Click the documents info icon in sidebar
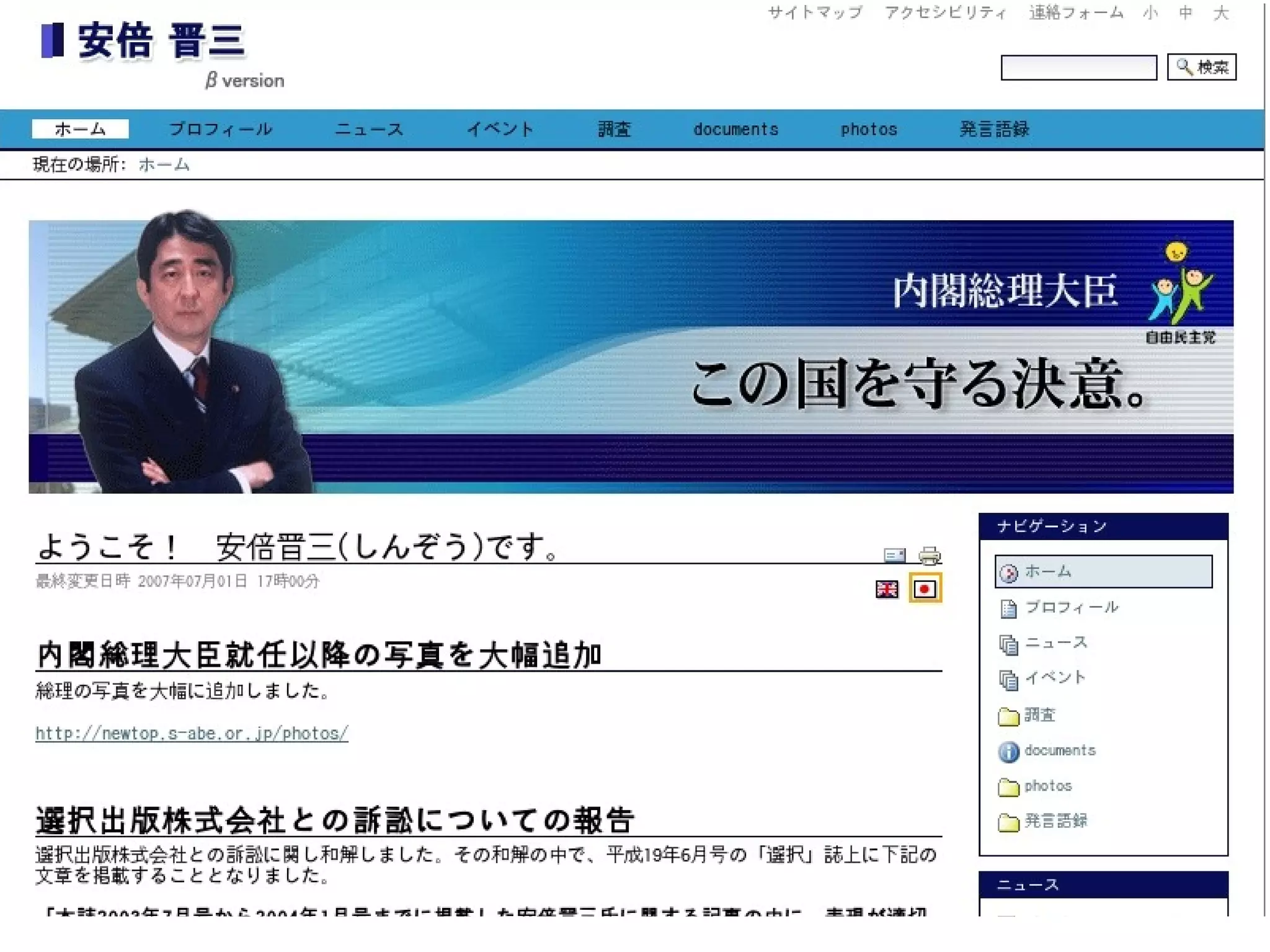 click(1008, 752)
